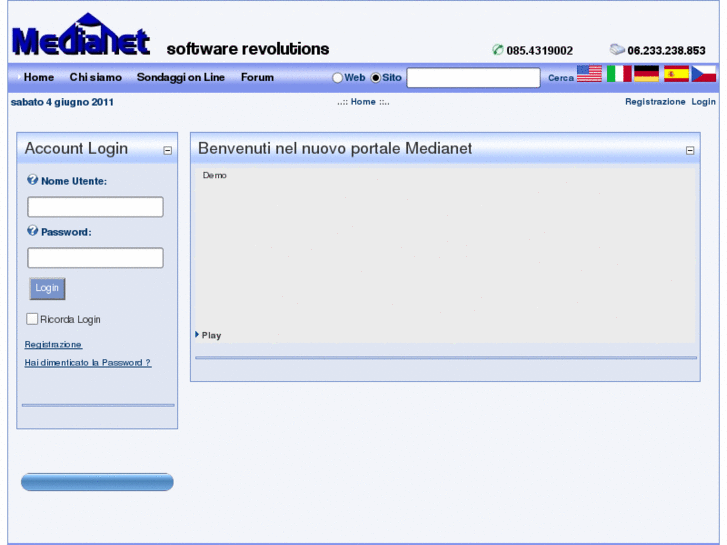Open the Chi siamo menu item
727x545 pixels.
click(96, 77)
